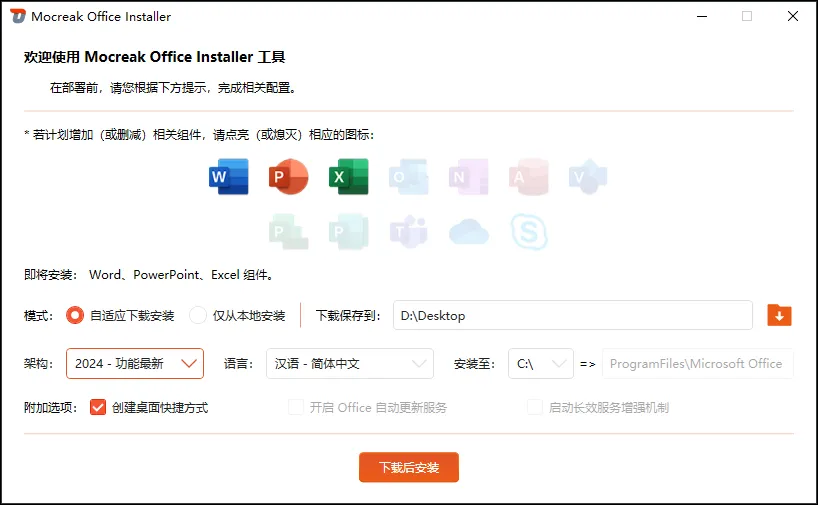
Task: Select 仅从本地安装 mode radio button
Action: [198, 315]
